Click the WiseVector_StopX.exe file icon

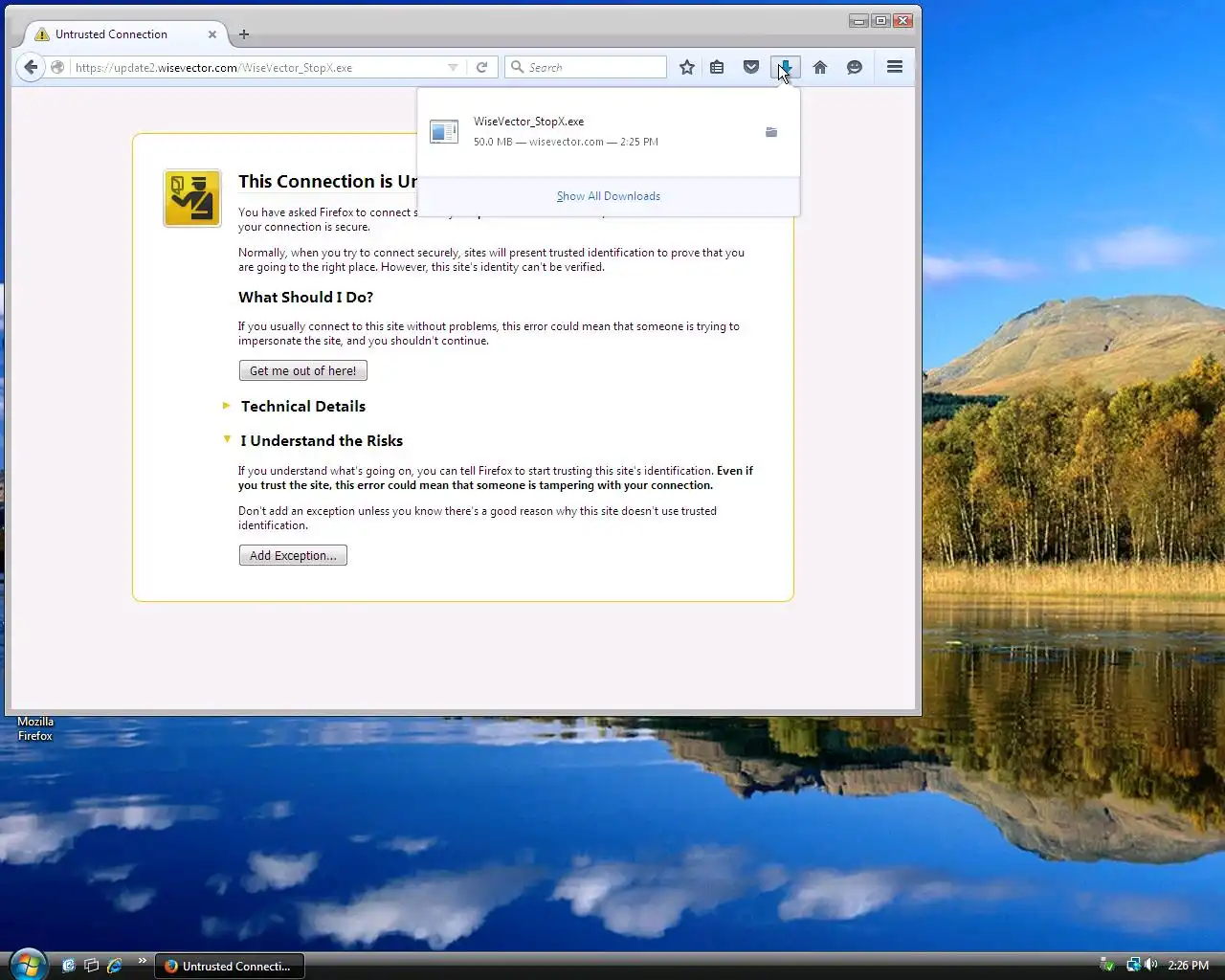[444, 132]
